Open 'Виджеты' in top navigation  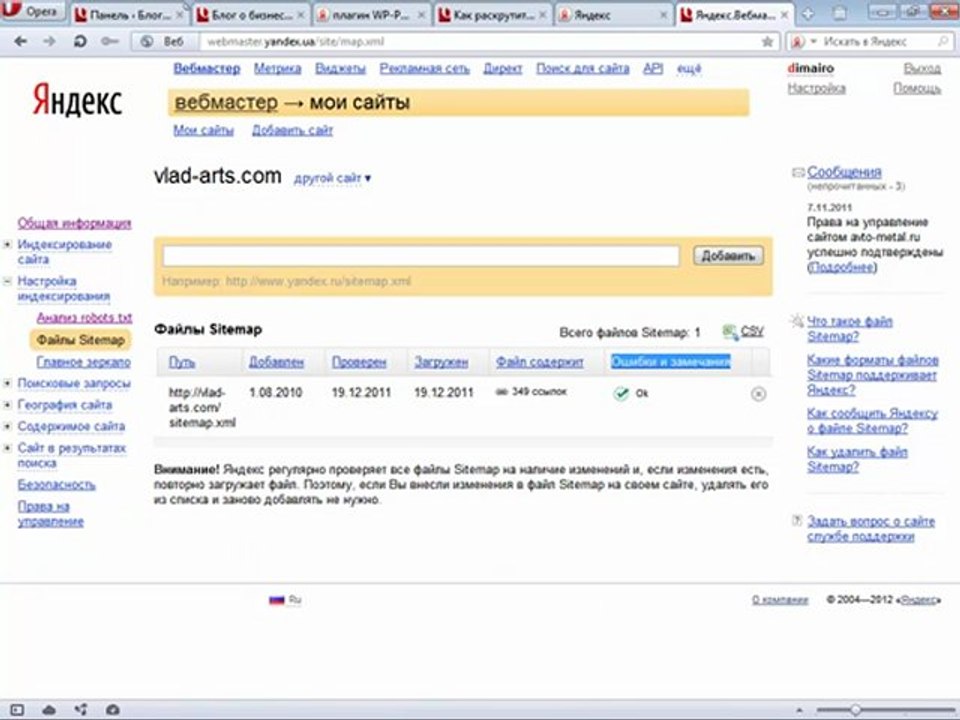click(x=340, y=69)
